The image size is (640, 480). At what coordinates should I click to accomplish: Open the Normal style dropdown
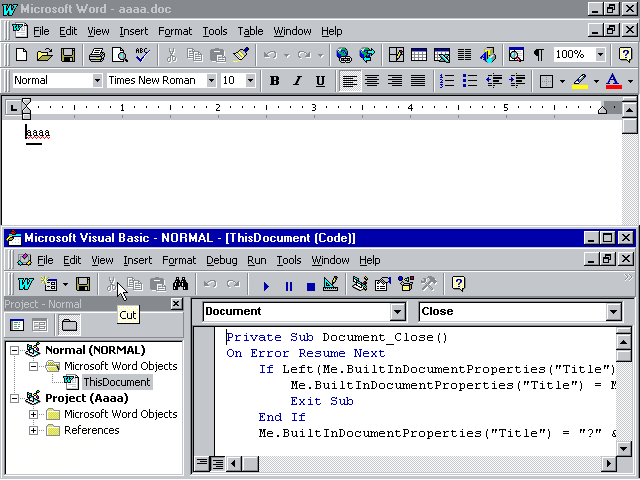pos(97,80)
